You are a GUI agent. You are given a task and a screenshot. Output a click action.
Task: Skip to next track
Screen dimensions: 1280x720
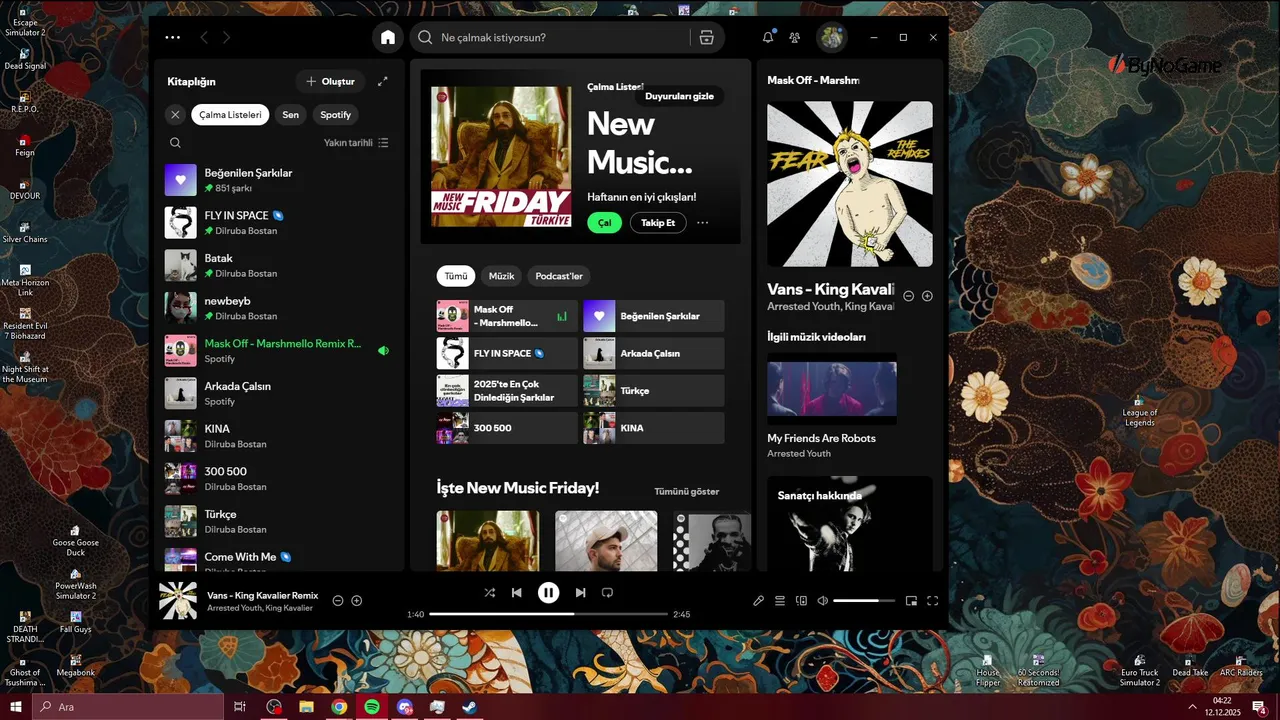(580, 593)
